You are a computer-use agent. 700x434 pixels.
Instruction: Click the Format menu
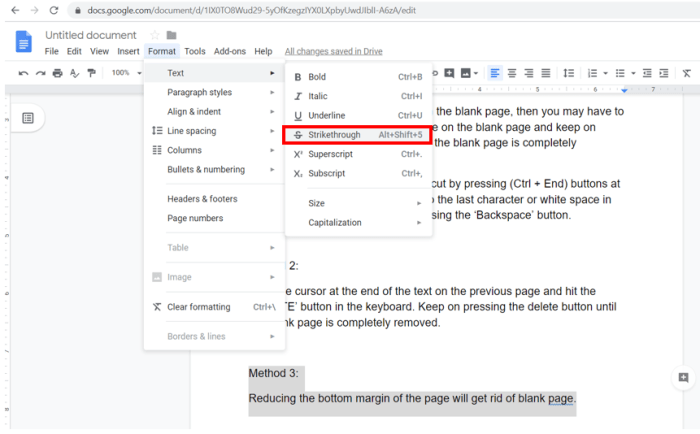[162, 51]
